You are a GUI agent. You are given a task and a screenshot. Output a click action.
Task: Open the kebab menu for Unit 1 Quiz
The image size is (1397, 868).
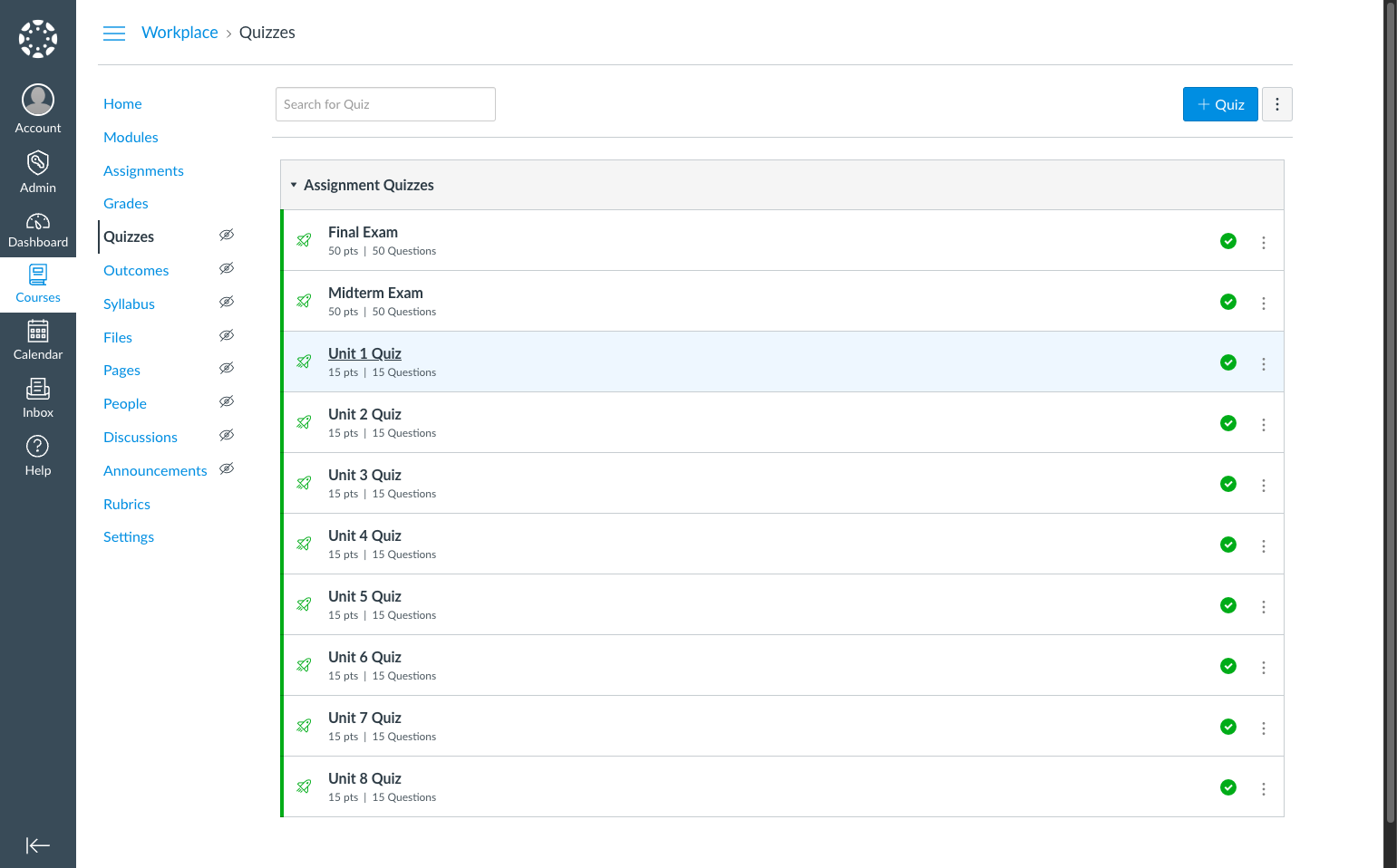coord(1264,364)
